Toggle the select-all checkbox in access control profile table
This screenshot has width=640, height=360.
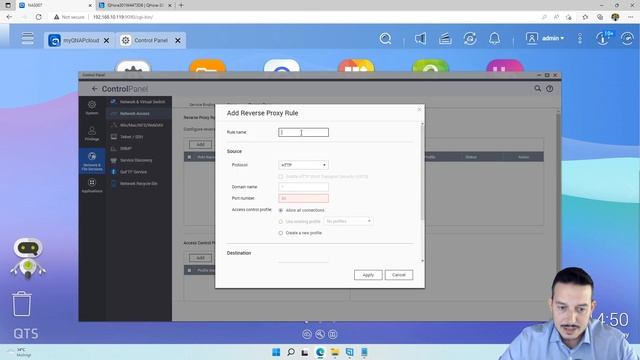pyautogui.click(x=189, y=270)
